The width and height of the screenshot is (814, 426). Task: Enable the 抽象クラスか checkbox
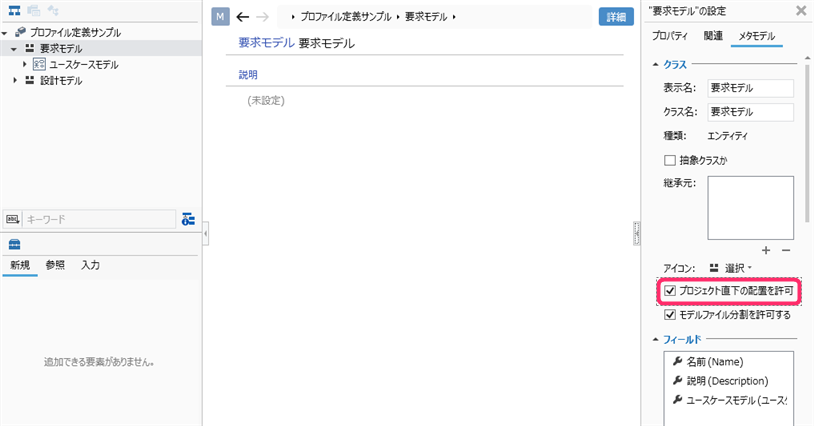pyautogui.click(x=670, y=160)
